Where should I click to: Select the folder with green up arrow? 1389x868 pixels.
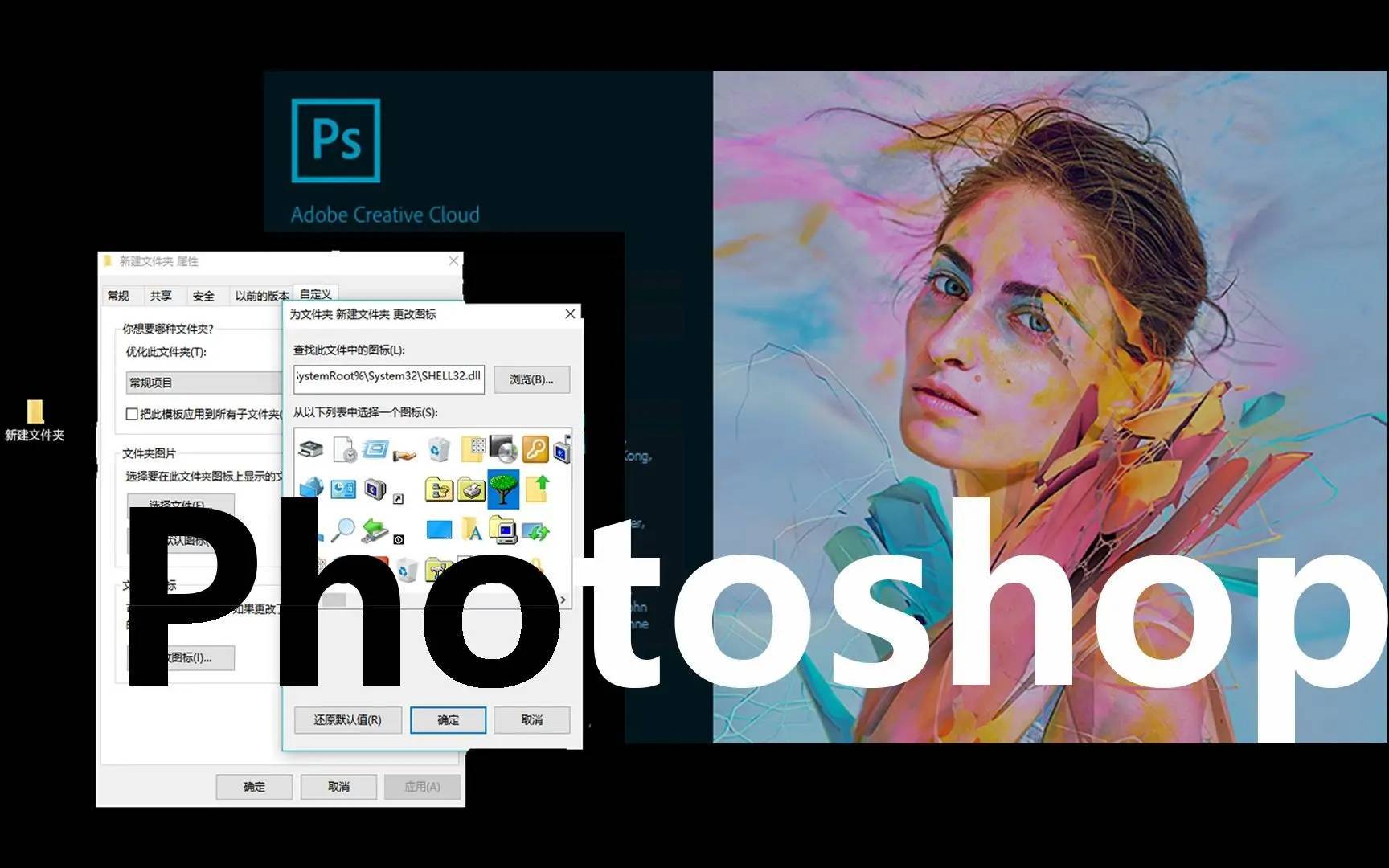click(x=537, y=488)
